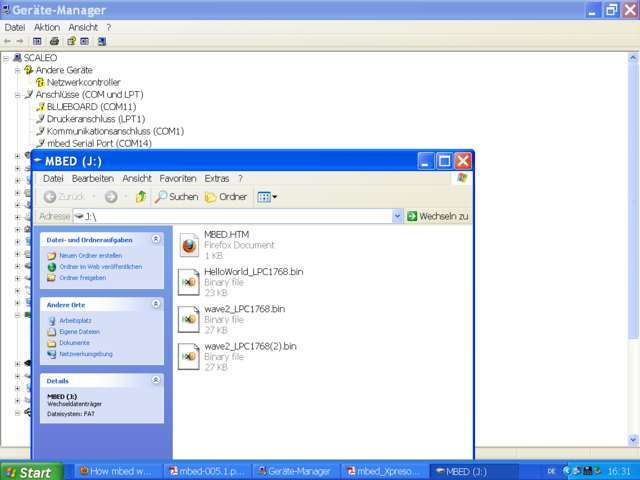Click Explorer Zurück back button
Image resolution: width=640 pixels, height=480 pixels.
tap(65, 197)
